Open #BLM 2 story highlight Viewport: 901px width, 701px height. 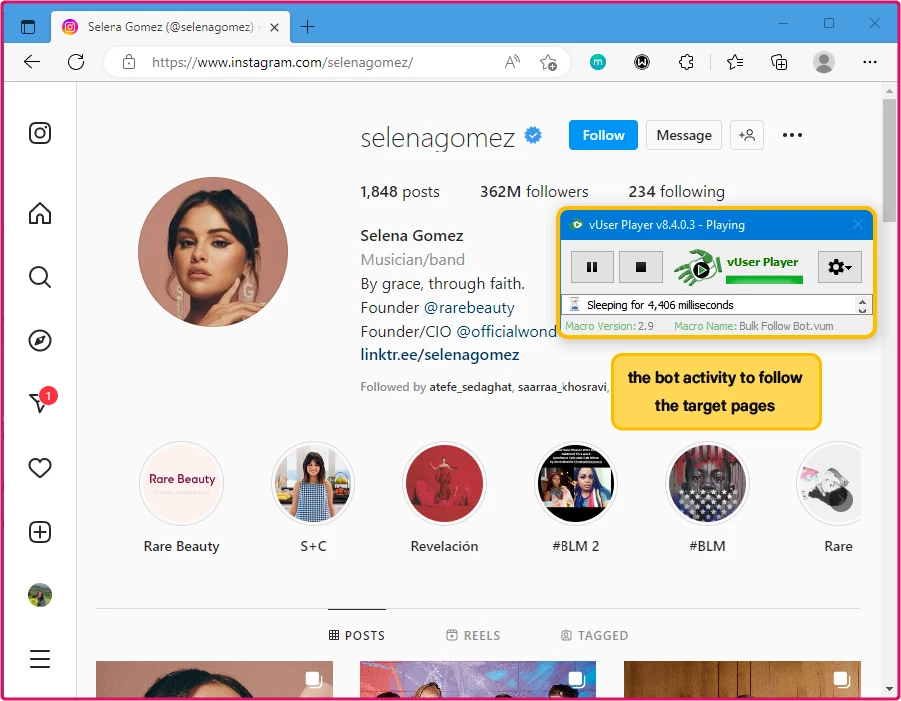[576, 484]
